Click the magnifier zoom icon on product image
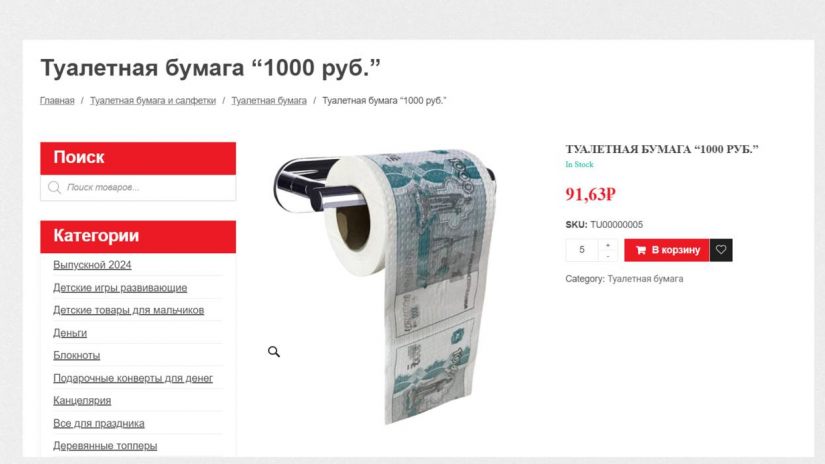Viewport: 825px width, 464px height. point(274,351)
